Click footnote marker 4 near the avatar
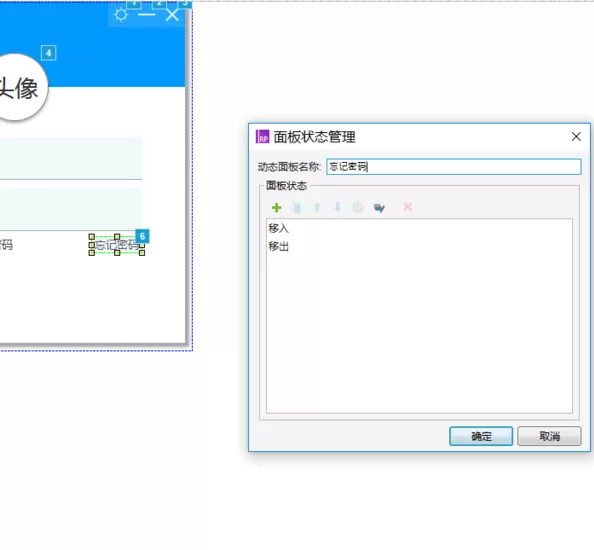Image resolution: width=594 pixels, height=550 pixels. point(48,53)
